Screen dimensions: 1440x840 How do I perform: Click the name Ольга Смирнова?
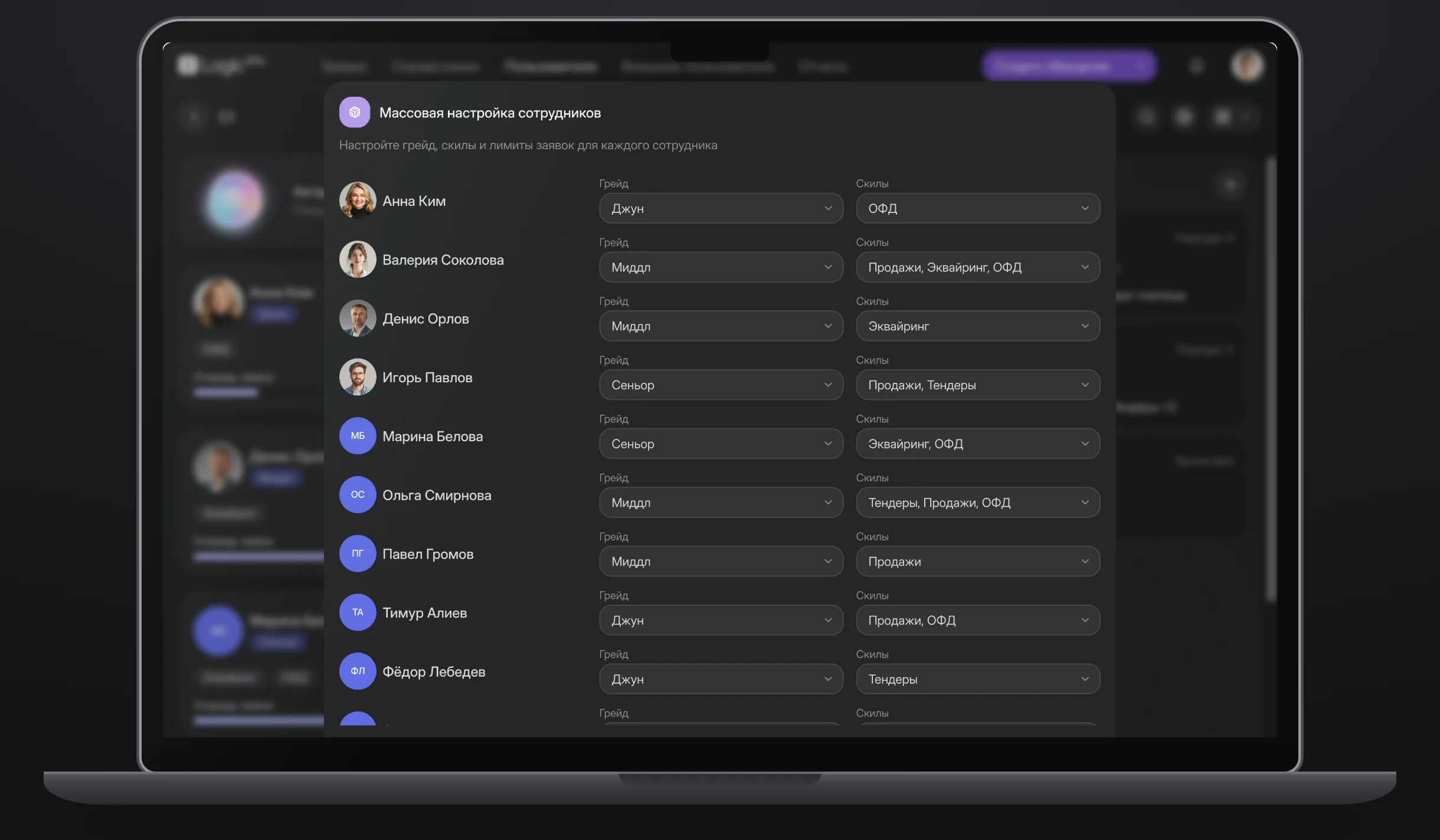437,496
